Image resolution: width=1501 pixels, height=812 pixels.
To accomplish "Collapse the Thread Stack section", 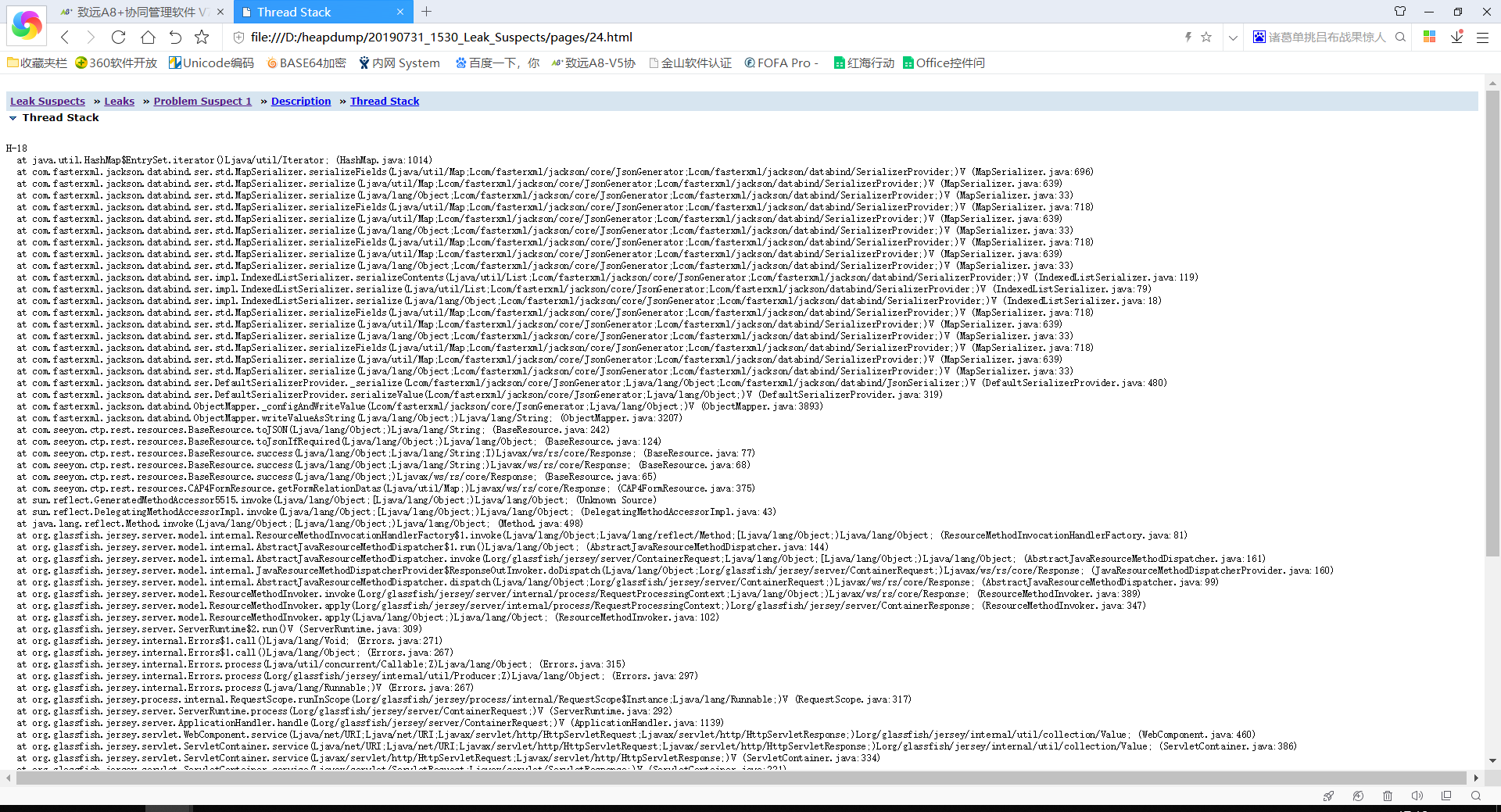I will pos(13,118).
